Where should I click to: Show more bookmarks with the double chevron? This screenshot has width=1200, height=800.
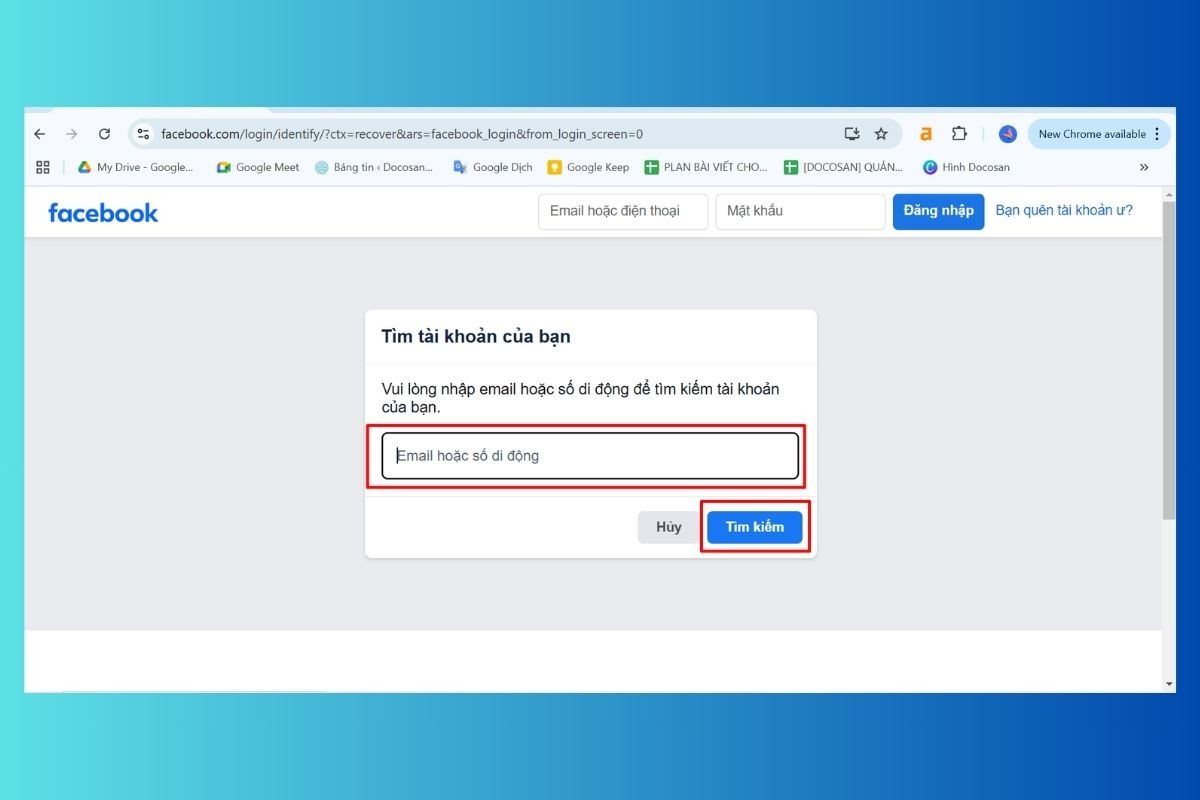[x=1144, y=167]
